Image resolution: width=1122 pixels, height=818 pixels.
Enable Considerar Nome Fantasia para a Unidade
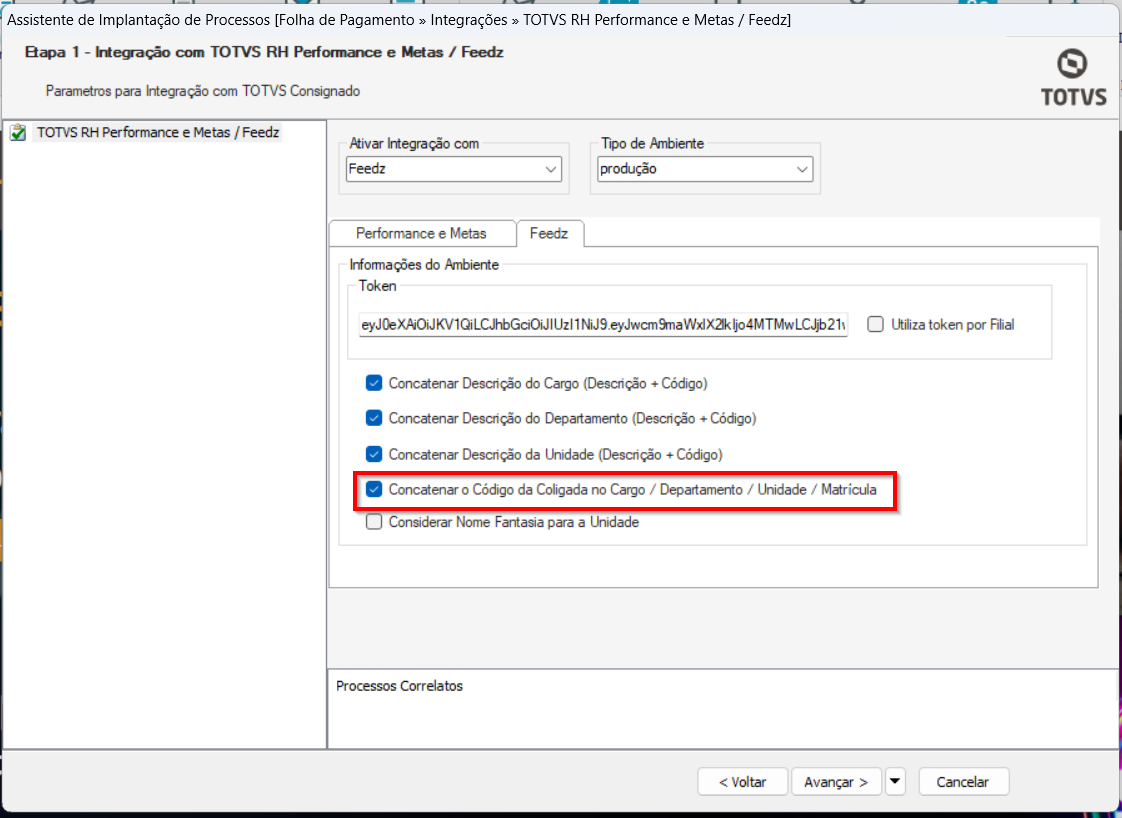point(374,522)
